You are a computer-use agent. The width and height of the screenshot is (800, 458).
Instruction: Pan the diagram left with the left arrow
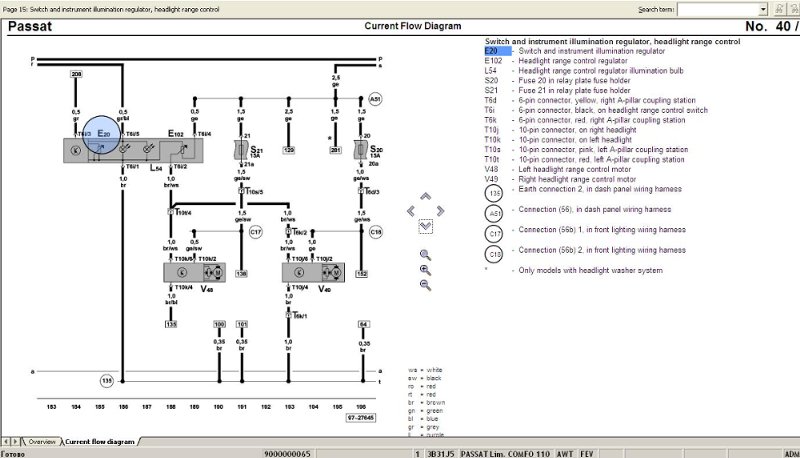click(411, 211)
